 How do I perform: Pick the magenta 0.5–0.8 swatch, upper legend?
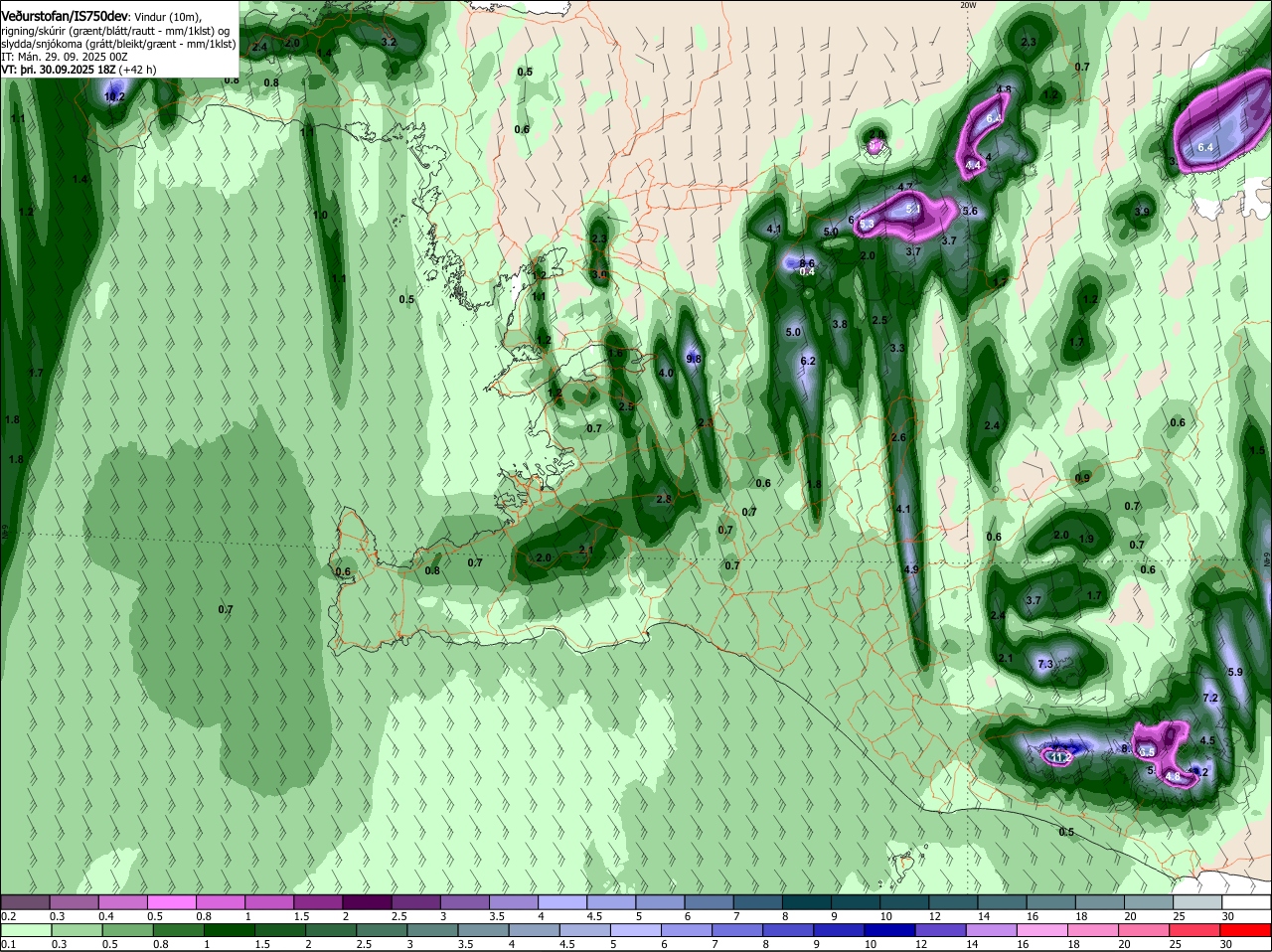(171, 901)
